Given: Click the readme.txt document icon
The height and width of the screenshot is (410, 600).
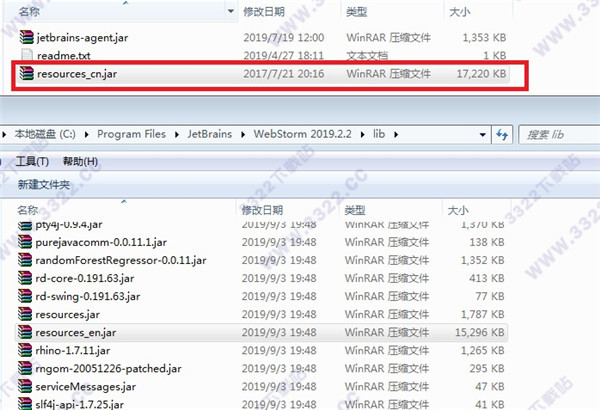Looking at the screenshot, I should coord(27,55).
